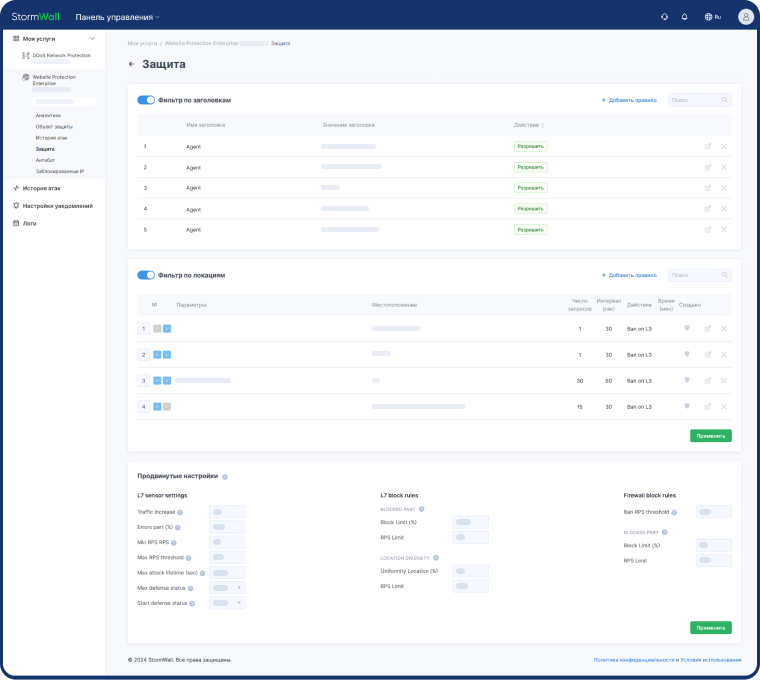Viewport: 760px width, 680px height.
Task: Delete header filter rule 1
Action: [x=724, y=146]
